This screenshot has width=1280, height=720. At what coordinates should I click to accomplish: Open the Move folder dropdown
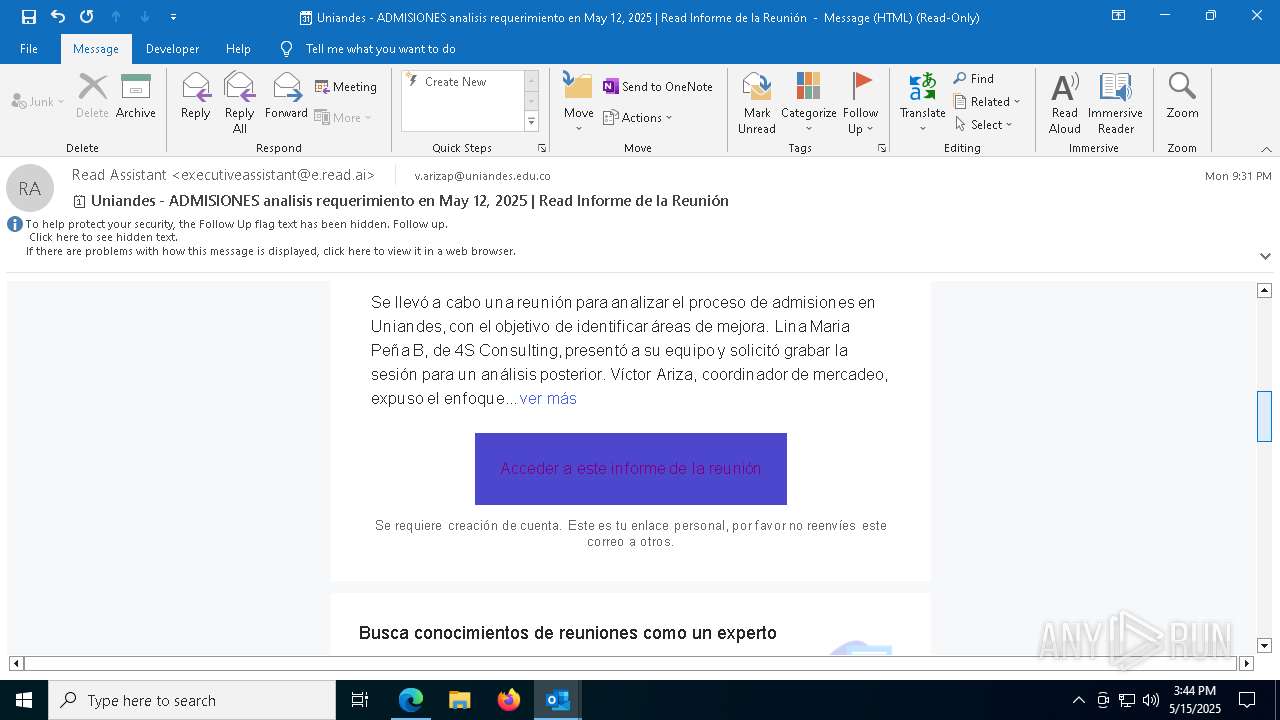click(x=579, y=103)
